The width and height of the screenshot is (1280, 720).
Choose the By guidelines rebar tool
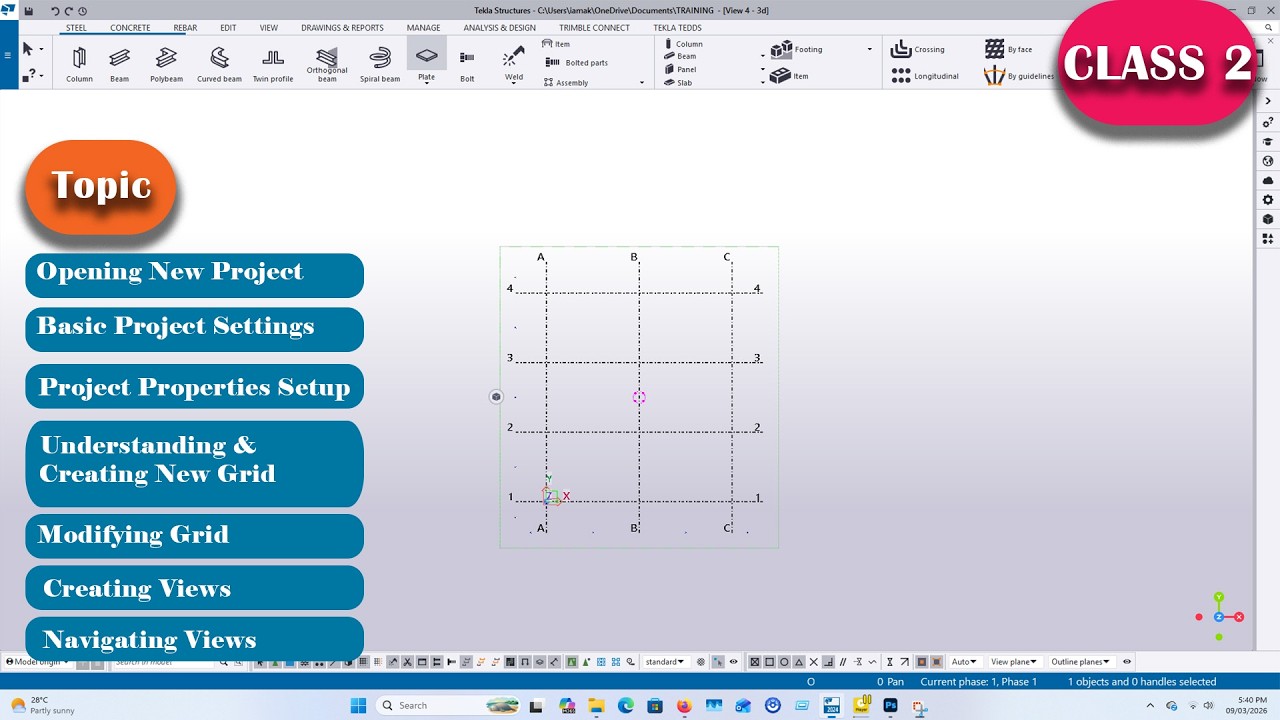[x=1019, y=76]
